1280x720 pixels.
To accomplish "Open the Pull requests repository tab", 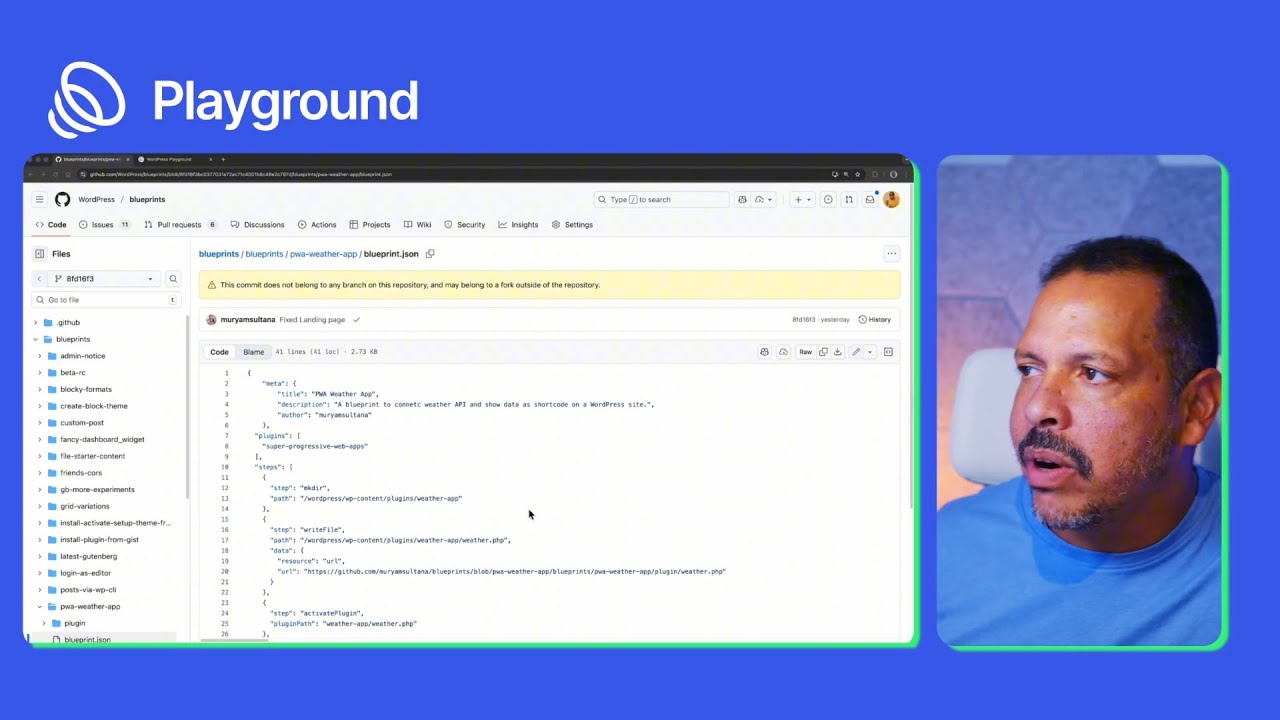I will (180, 225).
